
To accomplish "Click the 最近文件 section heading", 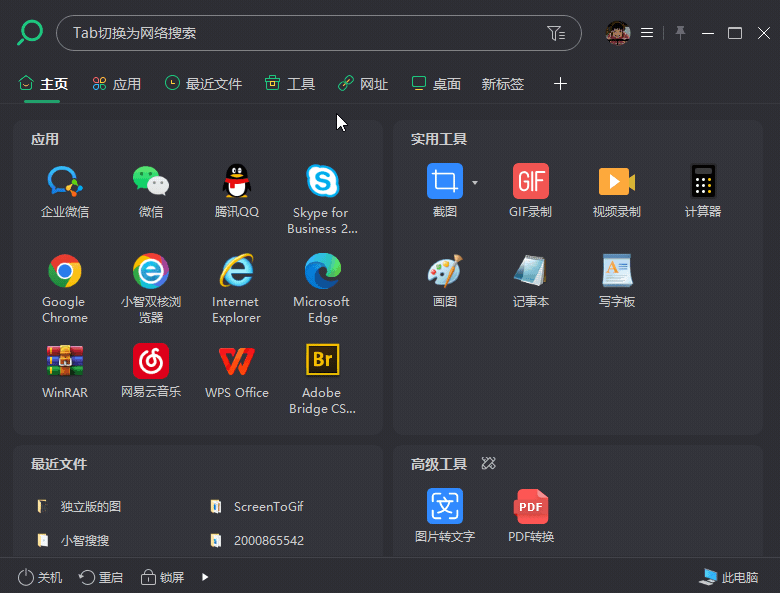I will 59,464.
